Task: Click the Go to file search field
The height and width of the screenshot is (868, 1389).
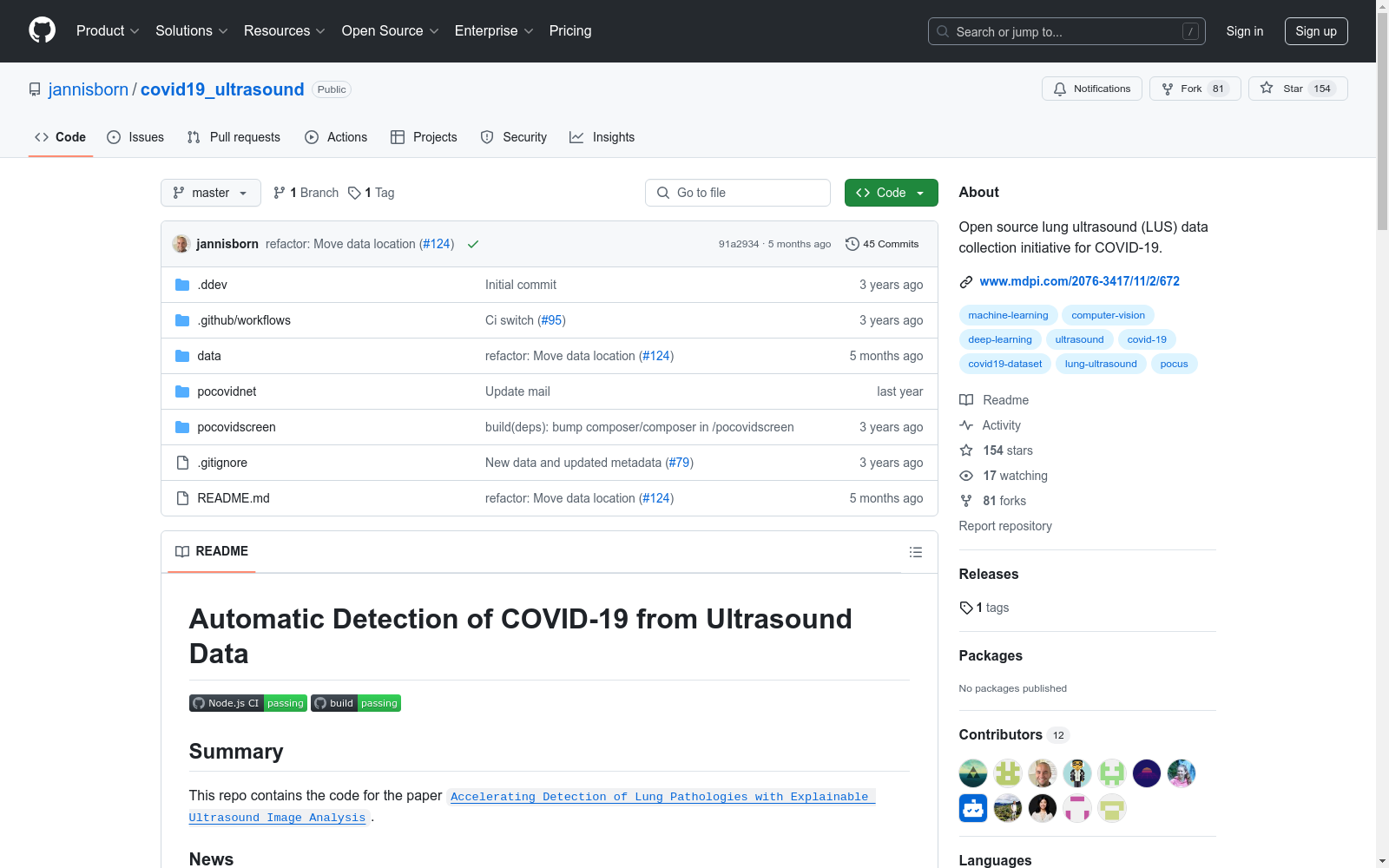Action: (x=738, y=193)
